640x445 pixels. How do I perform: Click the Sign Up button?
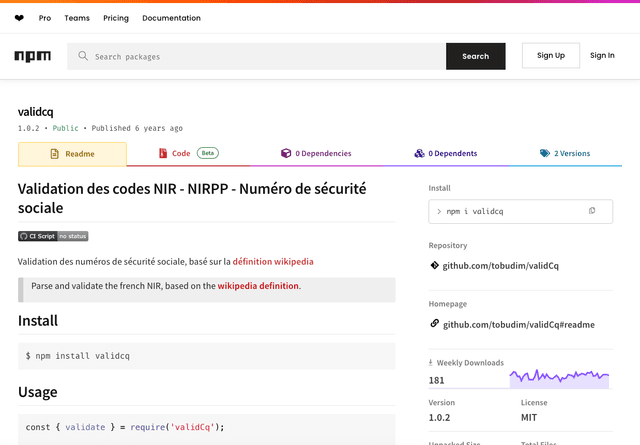(550, 56)
